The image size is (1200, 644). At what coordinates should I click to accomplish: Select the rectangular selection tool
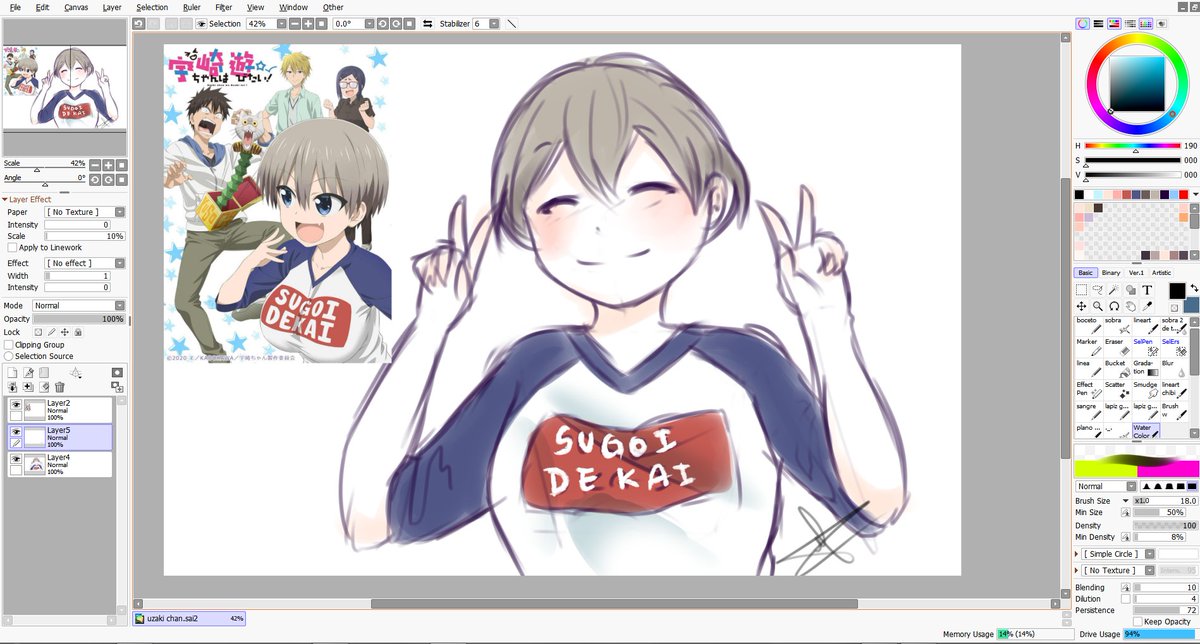[1081, 290]
